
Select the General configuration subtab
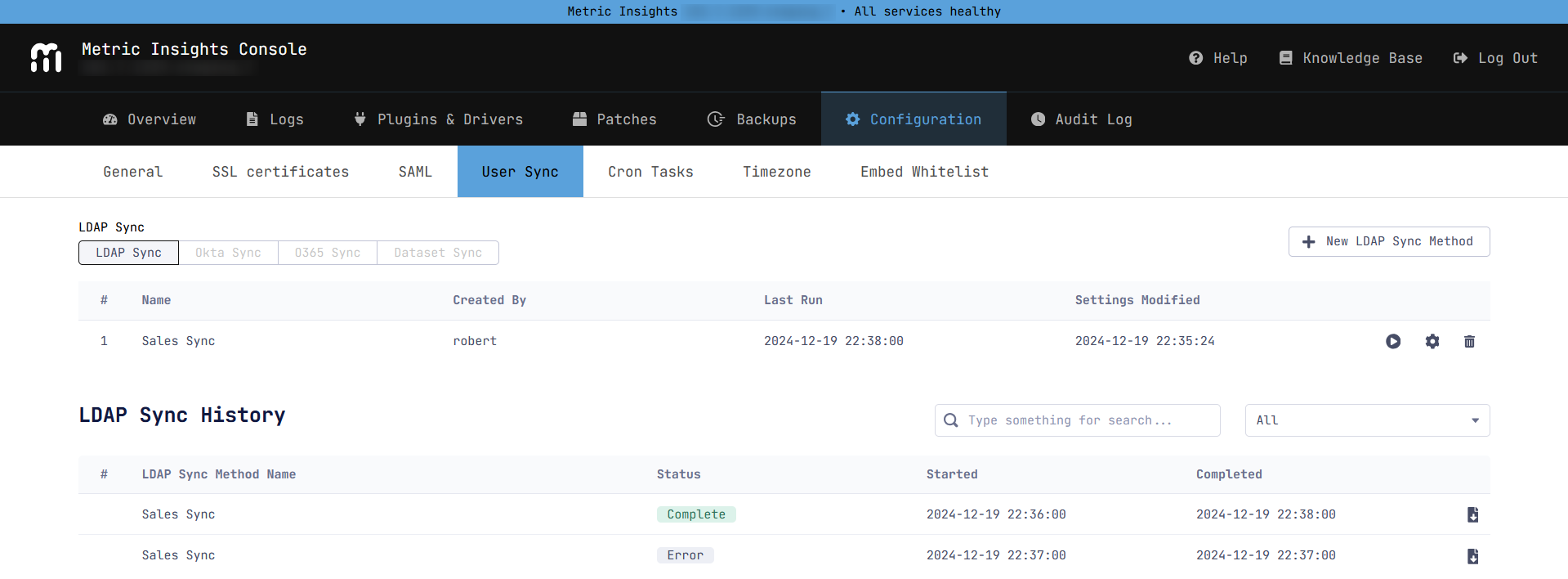click(x=132, y=172)
